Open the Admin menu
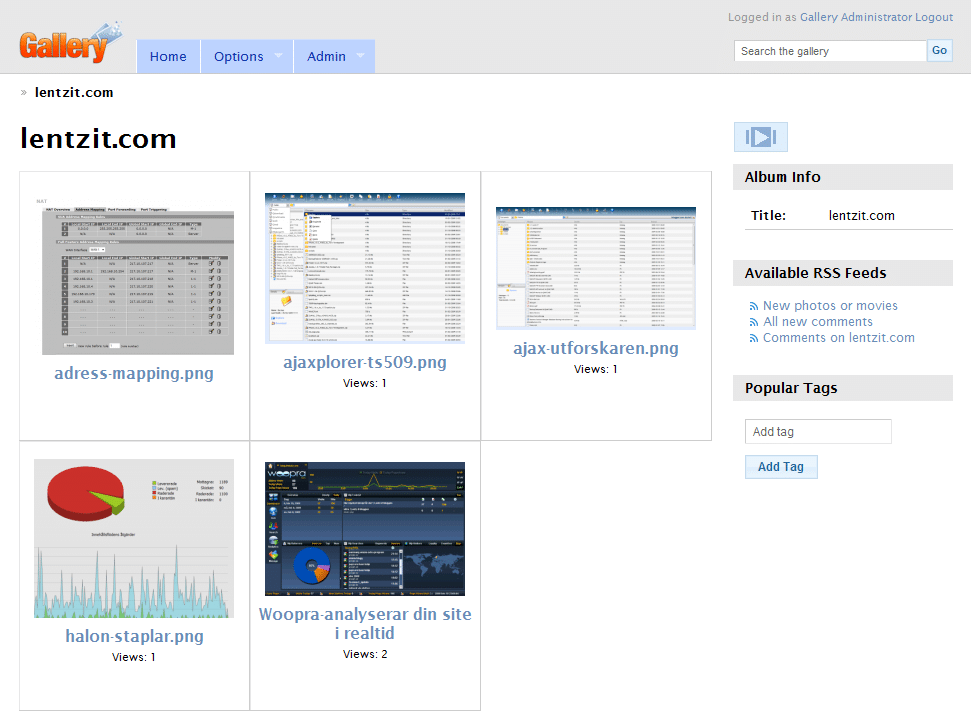Screen dimensions: 971x721 [x=326, y=57]
